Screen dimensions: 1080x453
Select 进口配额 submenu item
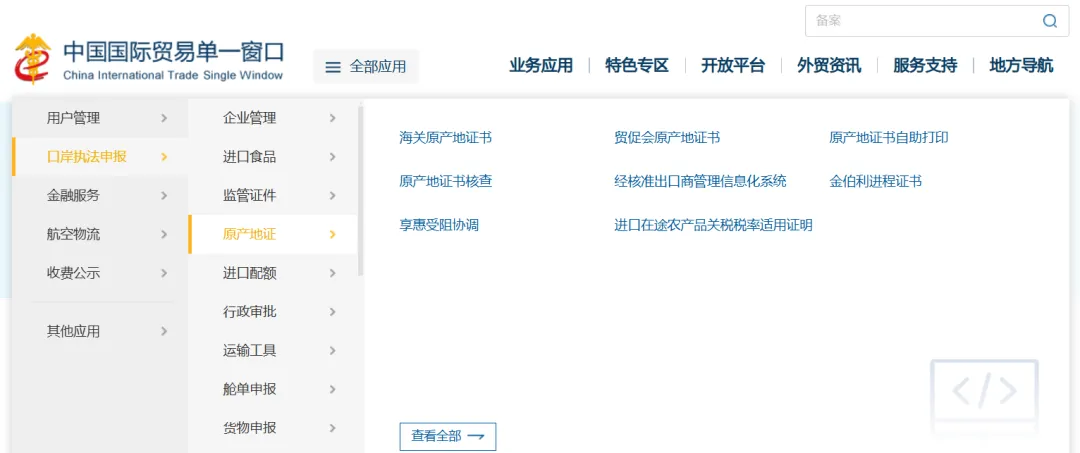coord(273,273)
